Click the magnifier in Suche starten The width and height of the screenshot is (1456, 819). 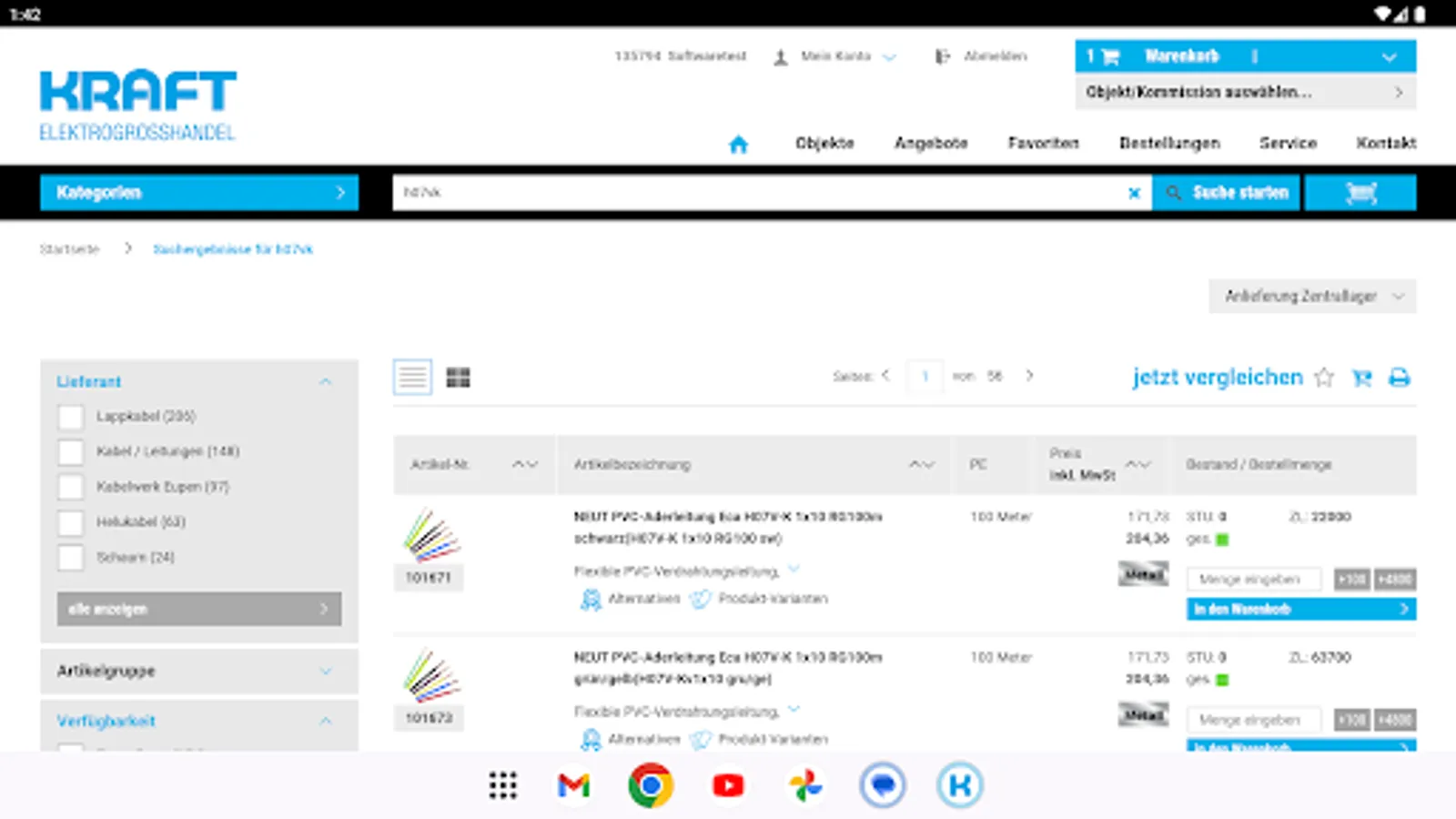coord(1173,193)
